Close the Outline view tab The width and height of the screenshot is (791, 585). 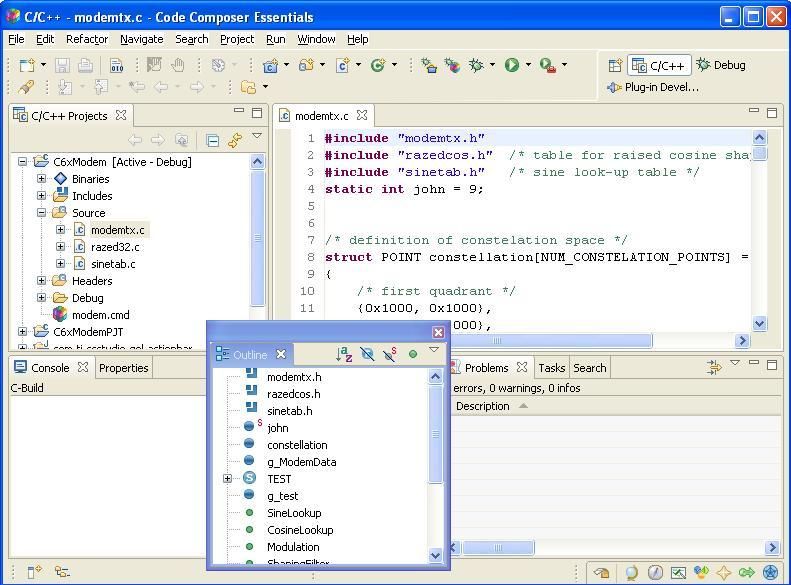pyautogui.click(x=281, y=354)
